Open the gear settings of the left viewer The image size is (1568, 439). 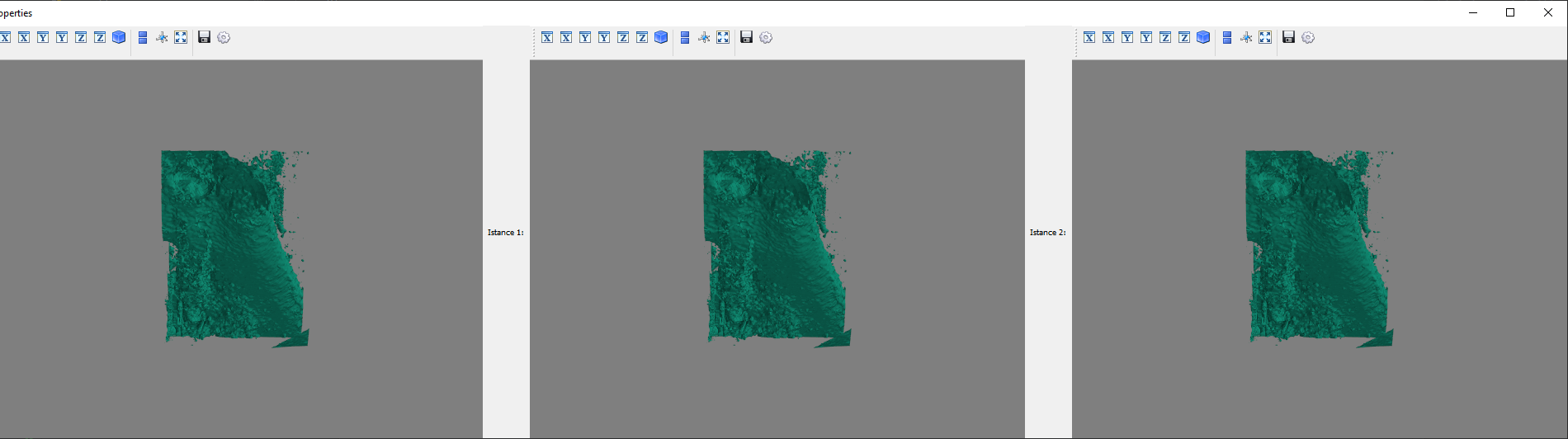[x=224, y=37]
